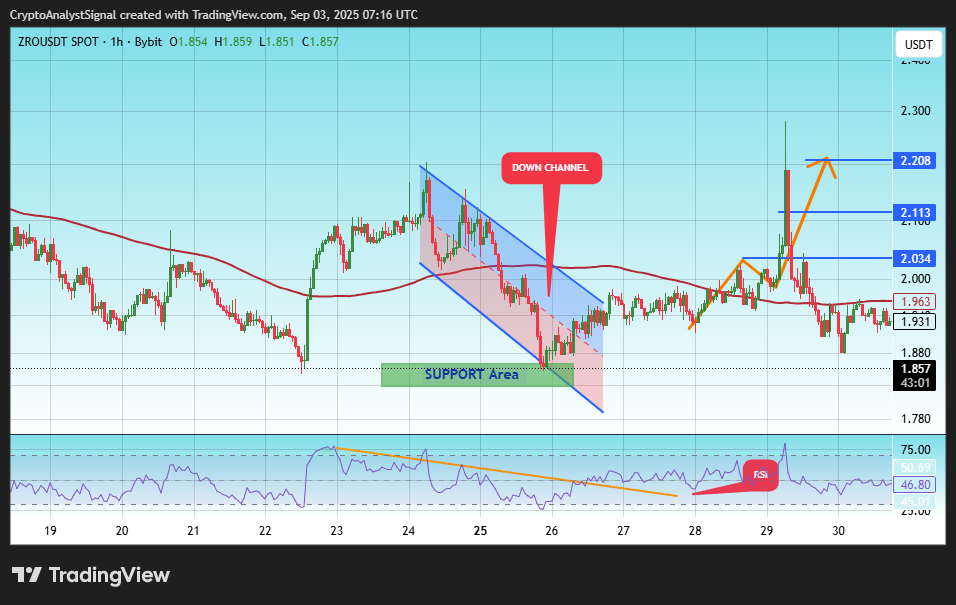Viewport: 956px width, 605px height.
Task: Click the Bybit exchange label
Action: tap(148, 42)
